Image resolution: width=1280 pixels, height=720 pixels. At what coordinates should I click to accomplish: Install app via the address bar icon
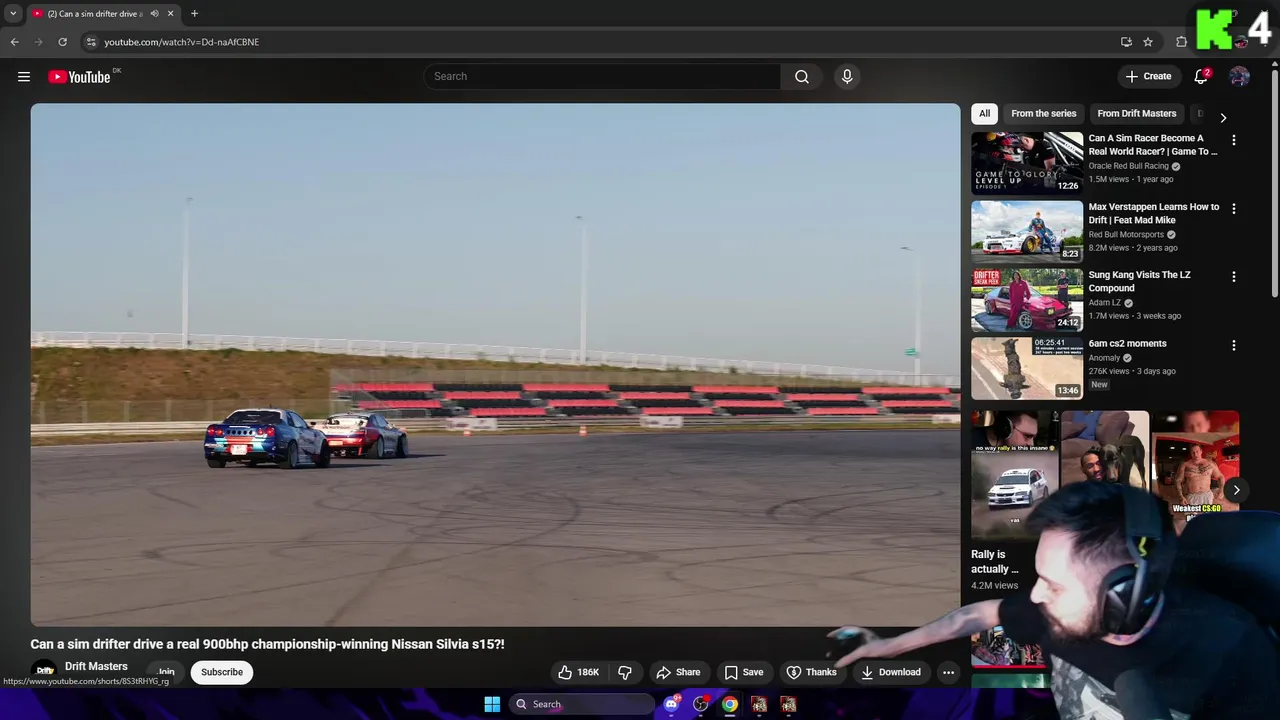1126,42
